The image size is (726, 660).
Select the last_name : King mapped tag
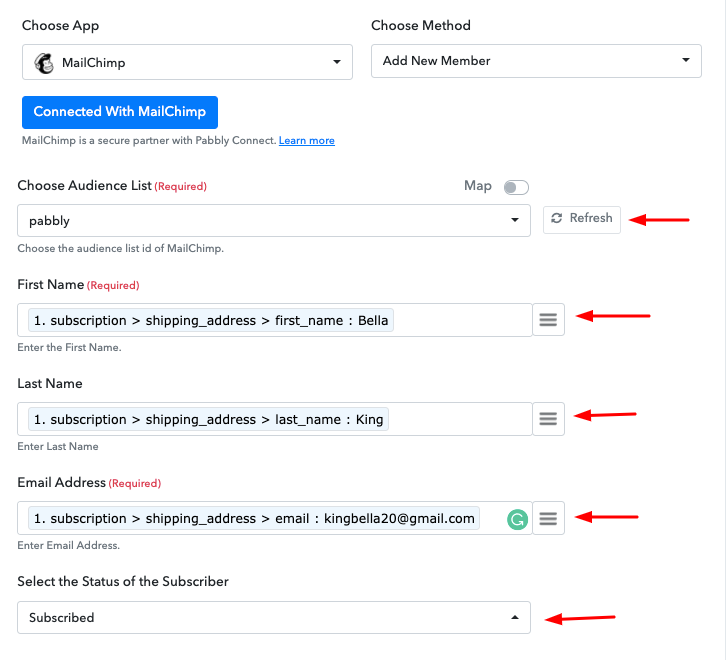pyautogui.click(x=208, y=420)
